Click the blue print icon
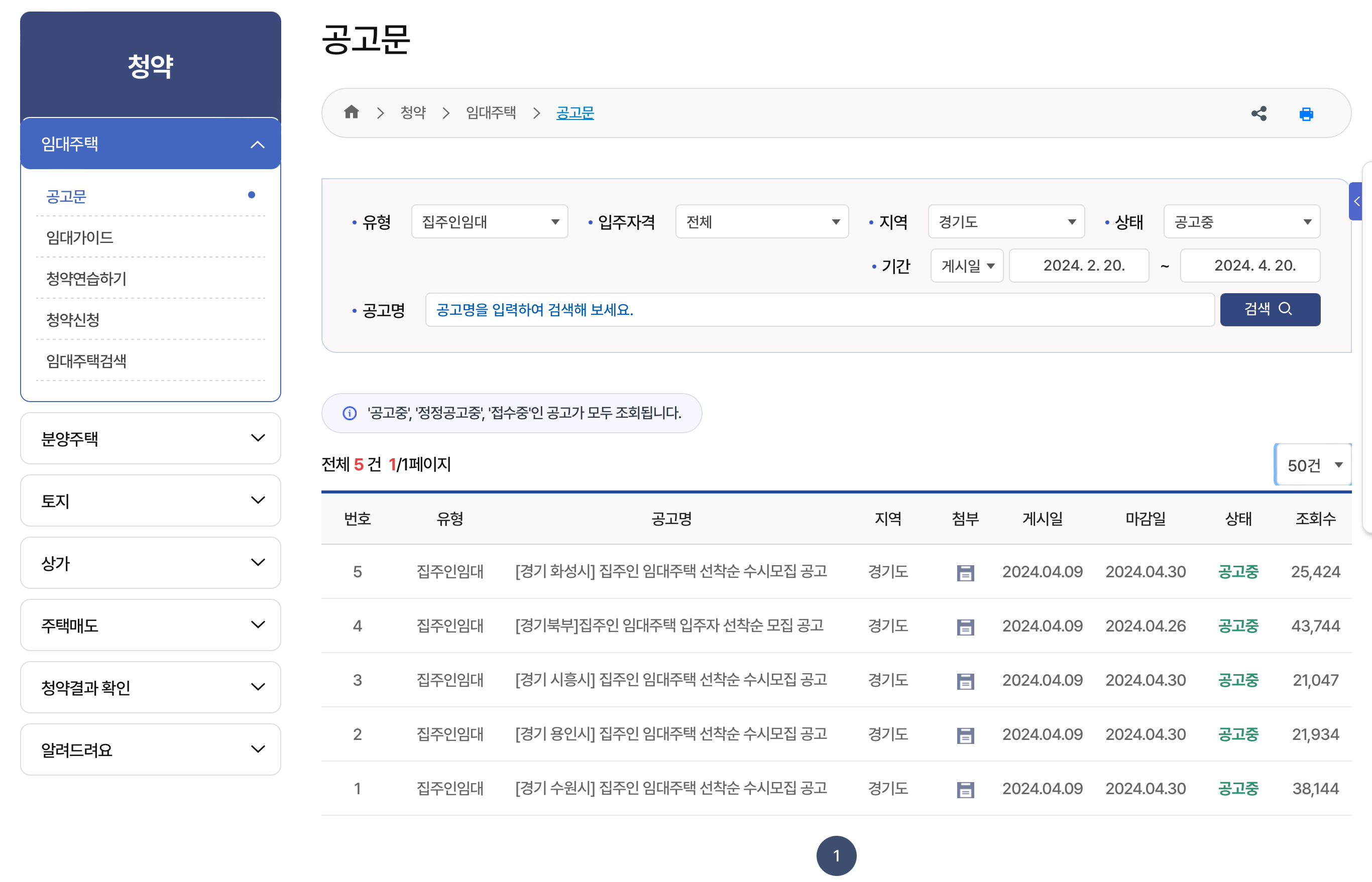Image resolution: width=1372 pixels, height=882 pixels. click(1306, 114)
